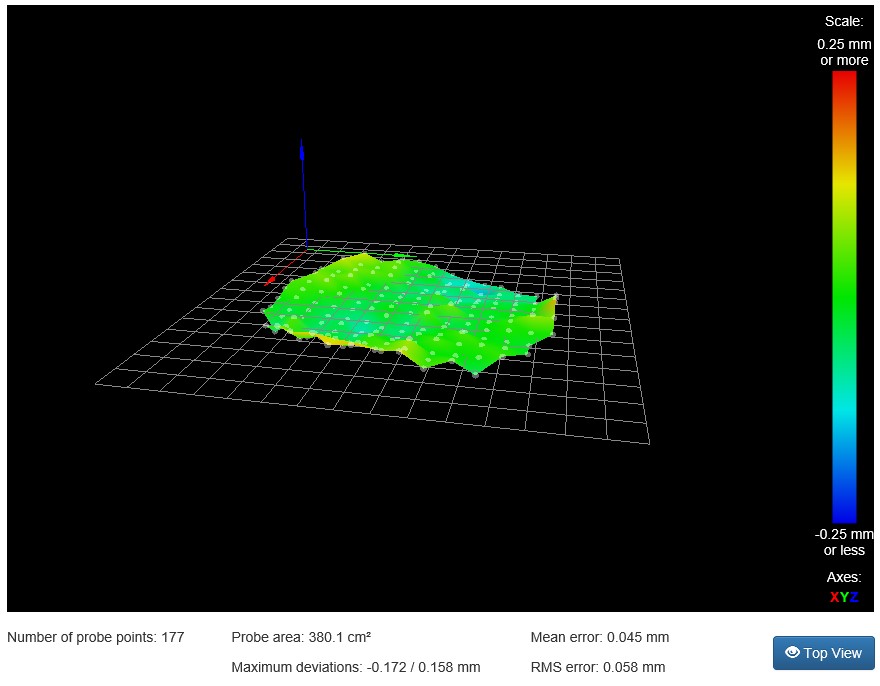The image size is (880, 686).
Task: Click the green Y letter in Axes legend
Action: tap(843, 597)
